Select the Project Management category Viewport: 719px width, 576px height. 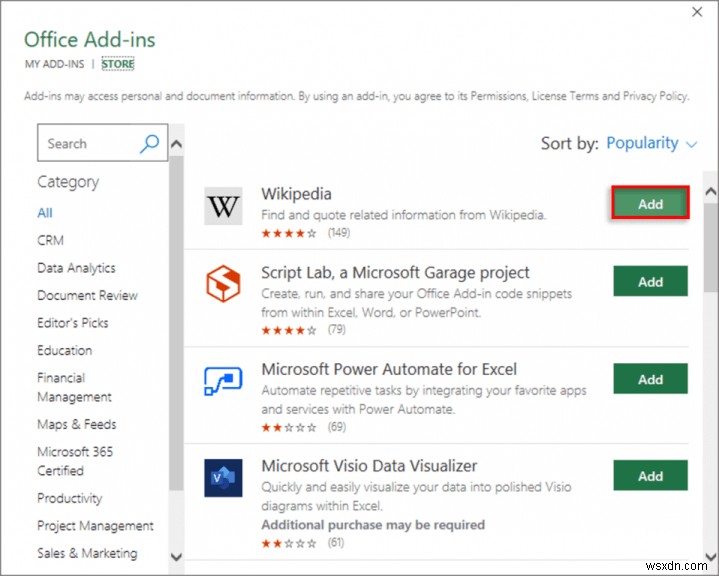point(95,526)
